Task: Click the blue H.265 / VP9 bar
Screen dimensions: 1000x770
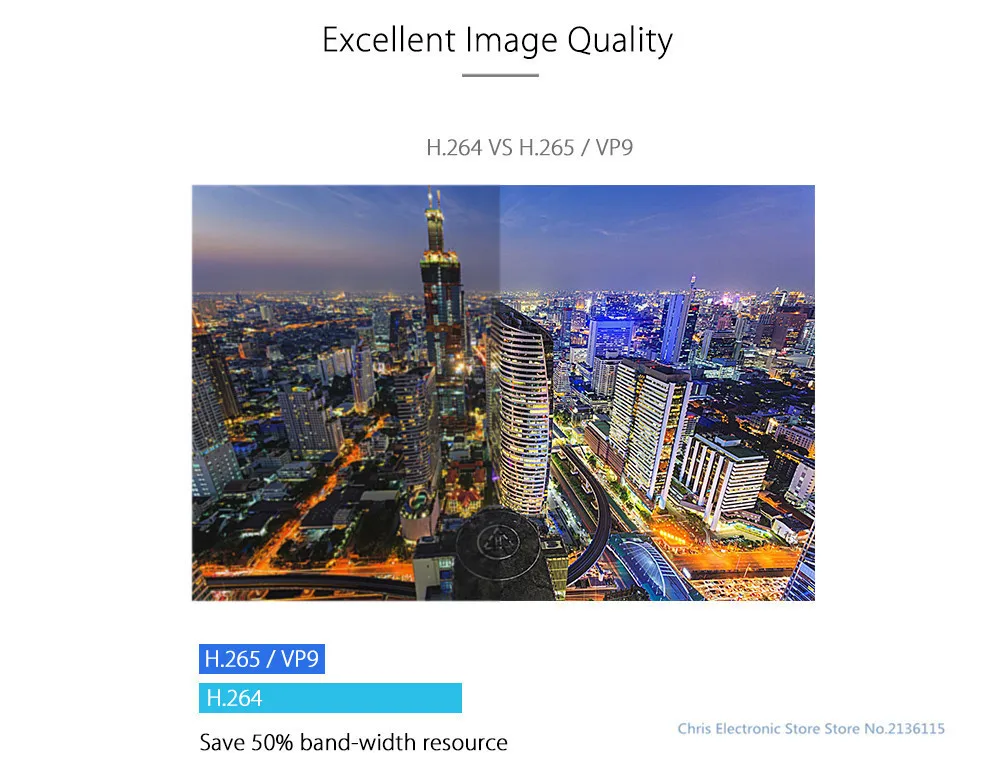Action: coord(261,658)
